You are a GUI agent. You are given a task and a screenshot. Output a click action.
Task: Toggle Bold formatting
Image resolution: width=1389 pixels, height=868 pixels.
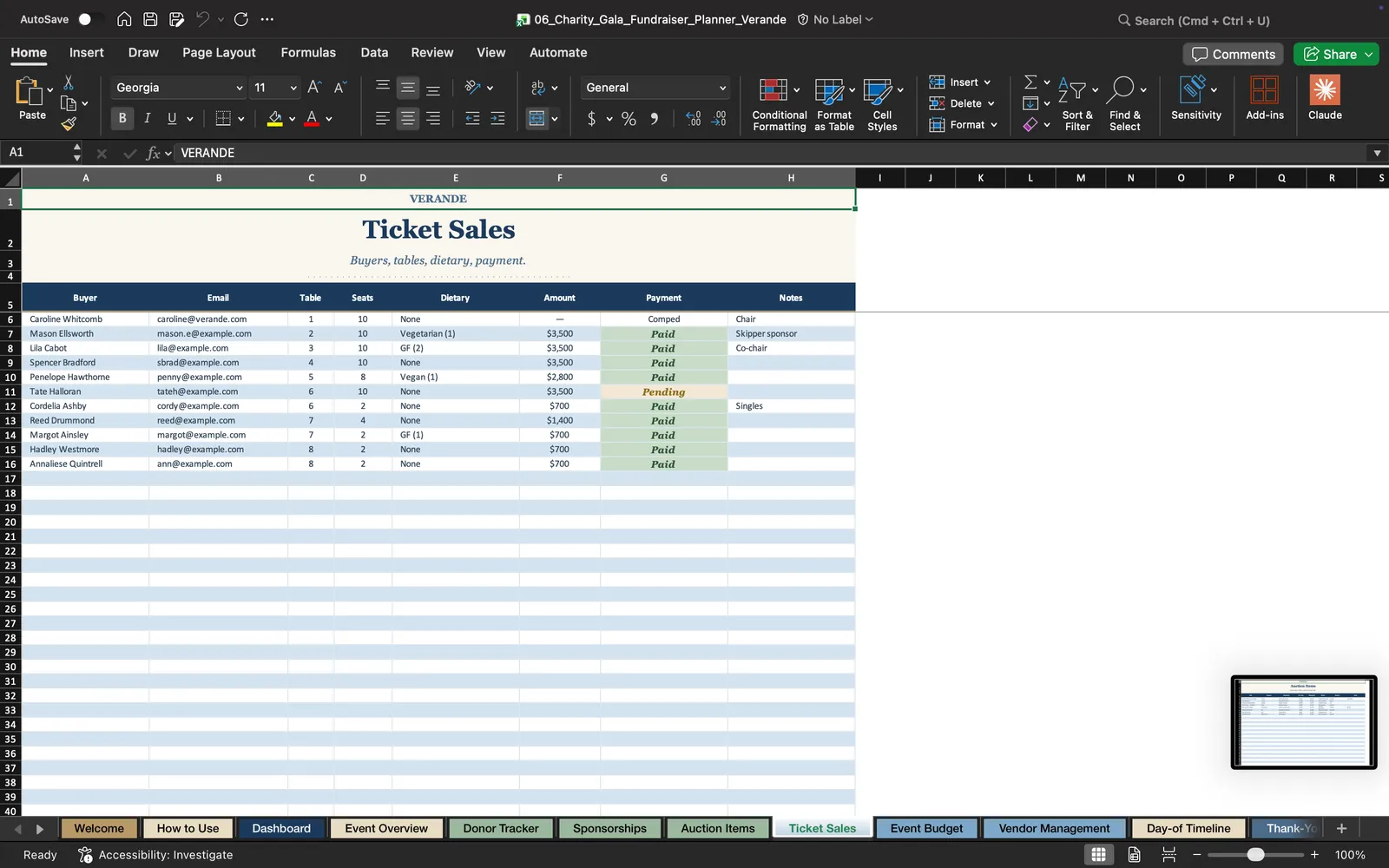pos(122,118)
